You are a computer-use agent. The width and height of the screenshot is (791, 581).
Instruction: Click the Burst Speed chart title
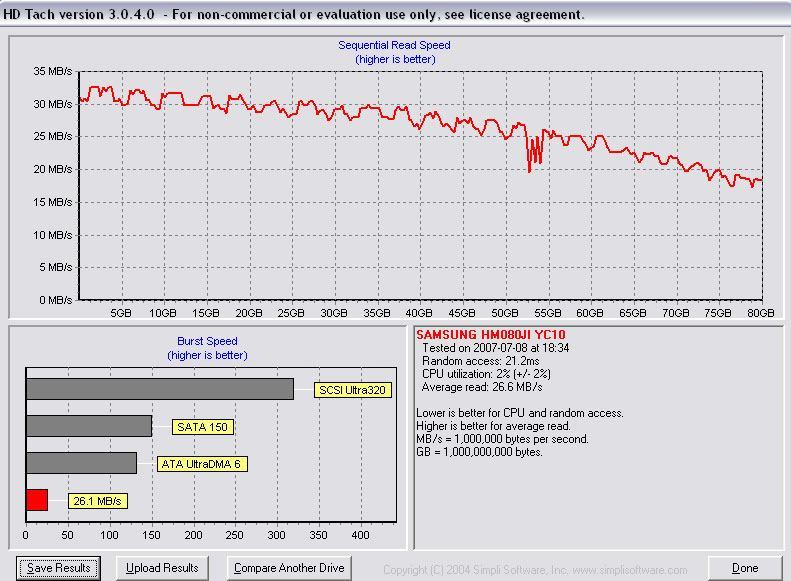click(207, 341)
